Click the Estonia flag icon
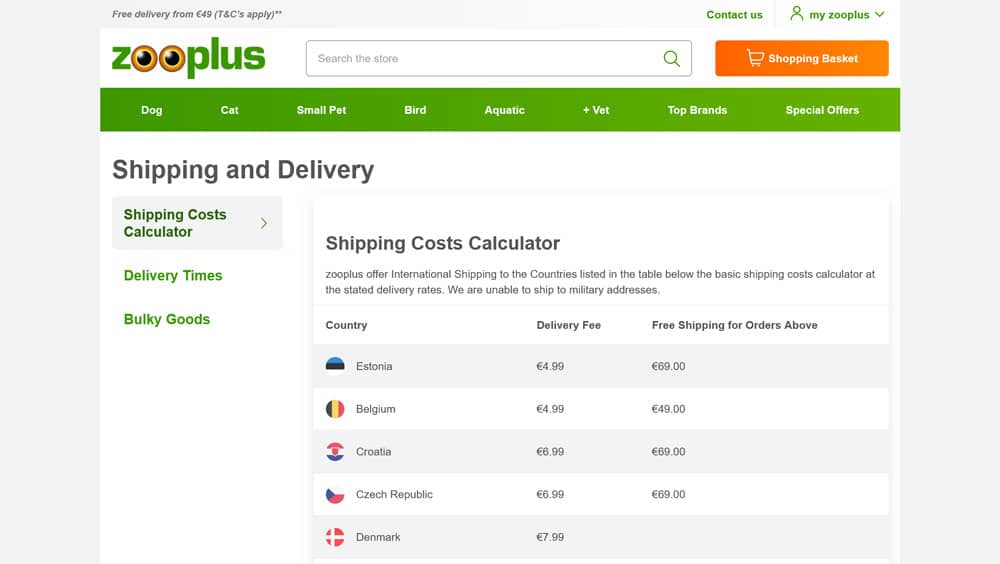 pos(335,366)
